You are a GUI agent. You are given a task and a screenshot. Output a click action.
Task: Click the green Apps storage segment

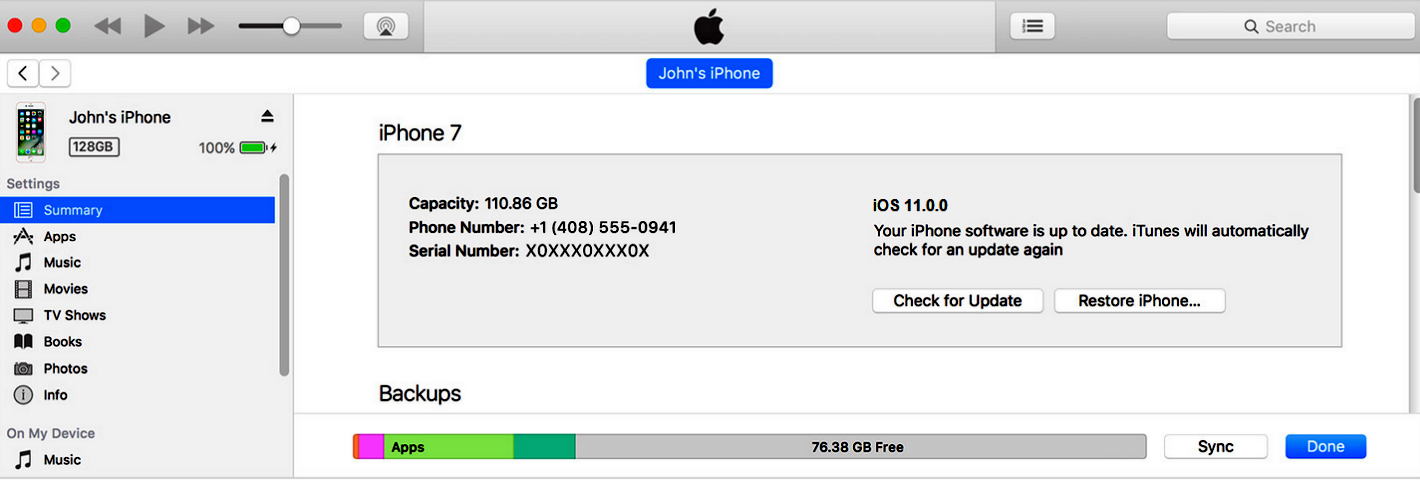[x=448, y=447]
